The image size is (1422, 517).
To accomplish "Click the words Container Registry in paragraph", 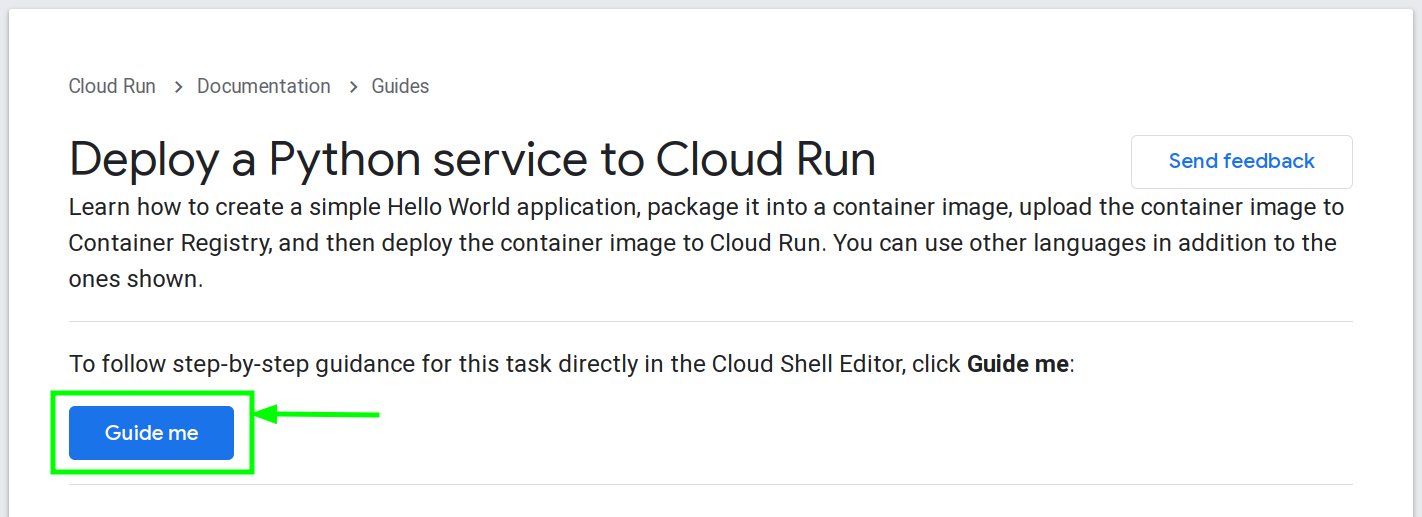I will pos(164,243).
